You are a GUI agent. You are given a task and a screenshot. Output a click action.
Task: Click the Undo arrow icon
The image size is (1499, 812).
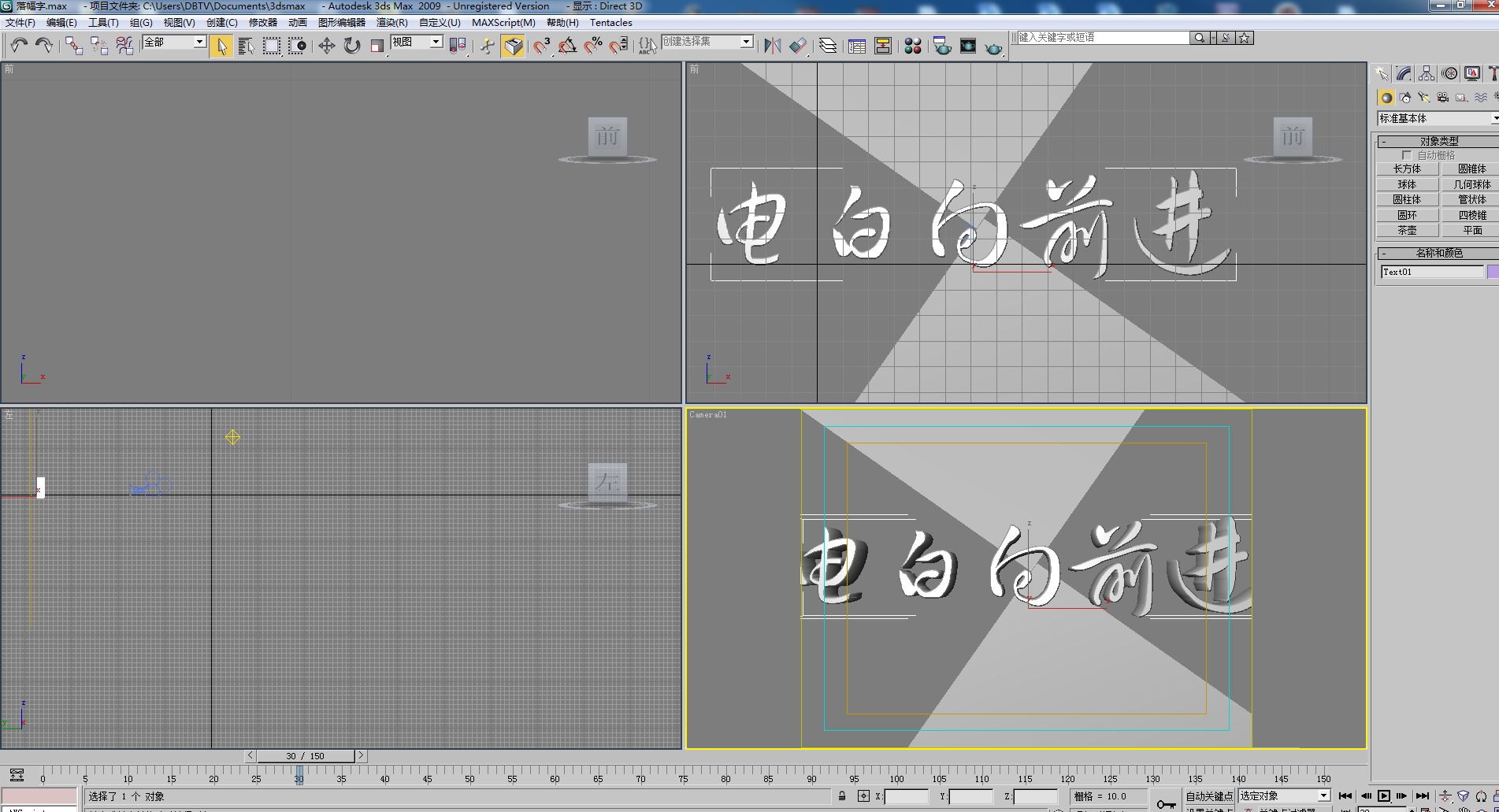pyautogui.click(x=19, y=46)
